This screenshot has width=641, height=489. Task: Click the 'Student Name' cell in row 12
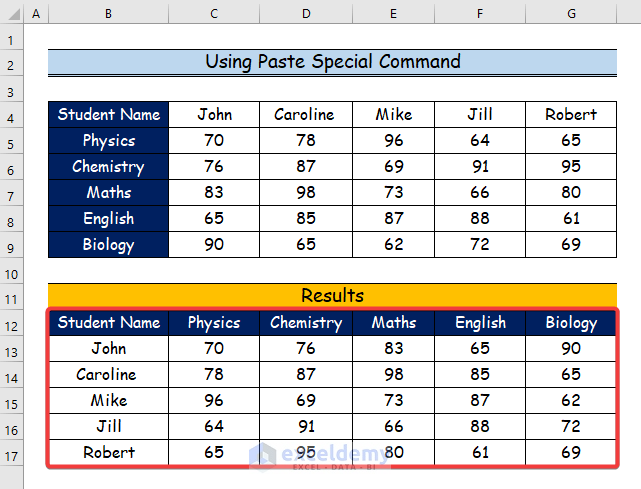108,323
